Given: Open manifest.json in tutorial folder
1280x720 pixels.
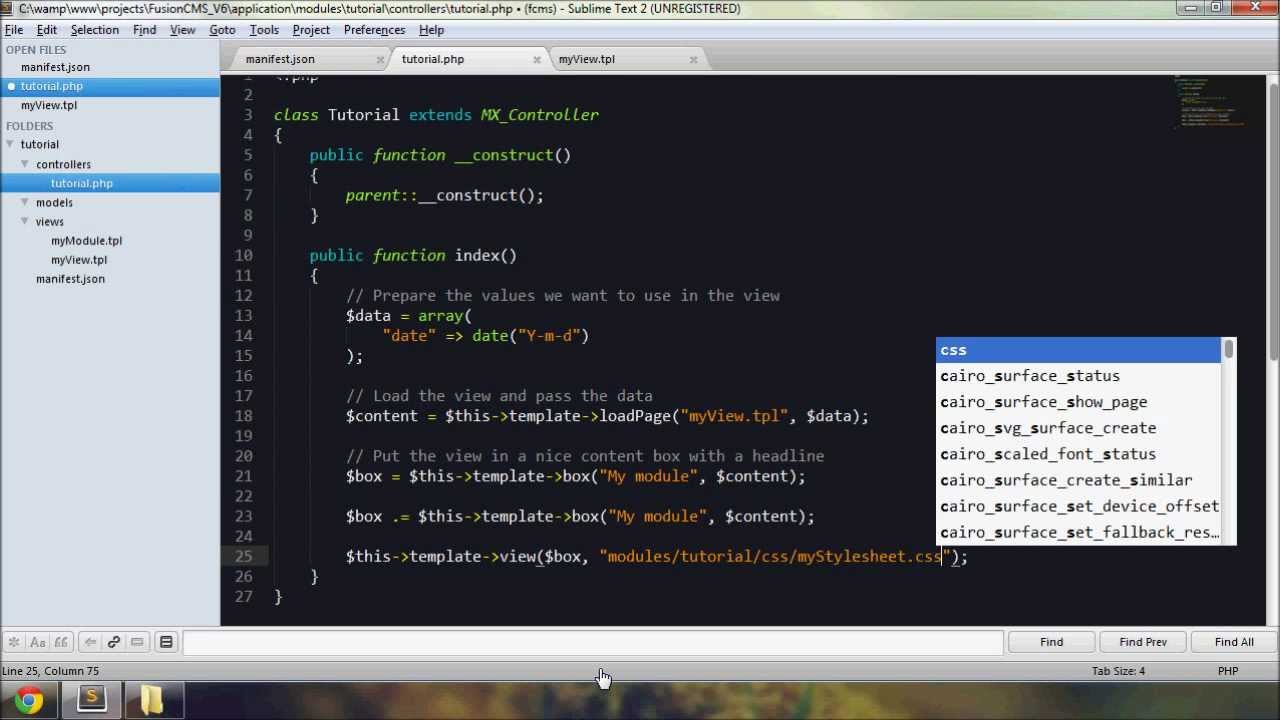Looking at the screenshot, I should (70, 278).
